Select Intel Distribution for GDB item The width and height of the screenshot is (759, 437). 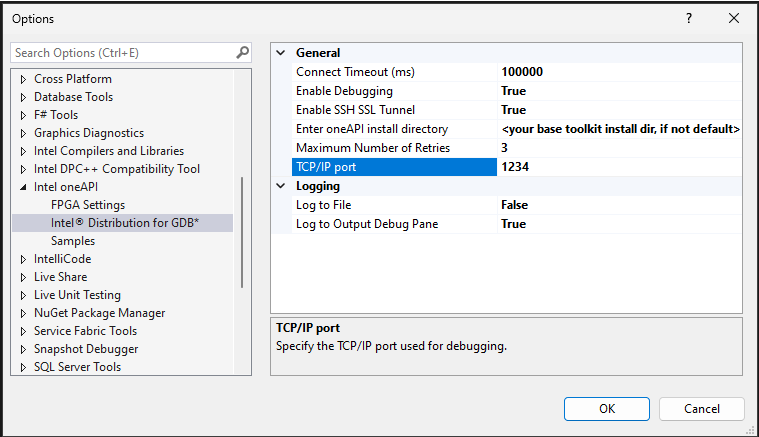coord(125,223)
